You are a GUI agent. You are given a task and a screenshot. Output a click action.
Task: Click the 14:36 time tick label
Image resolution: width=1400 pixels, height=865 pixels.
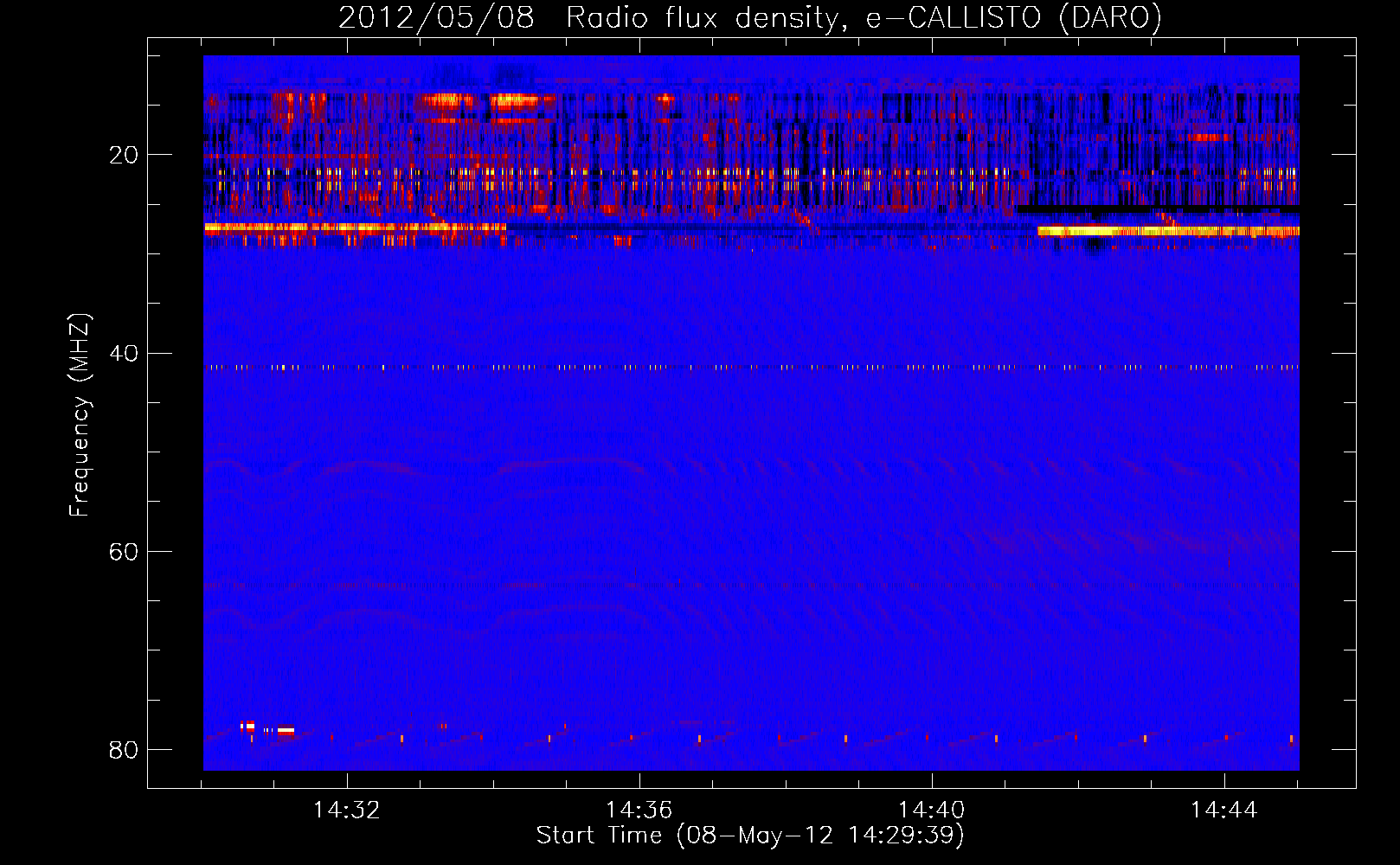(x=639, y=811)
